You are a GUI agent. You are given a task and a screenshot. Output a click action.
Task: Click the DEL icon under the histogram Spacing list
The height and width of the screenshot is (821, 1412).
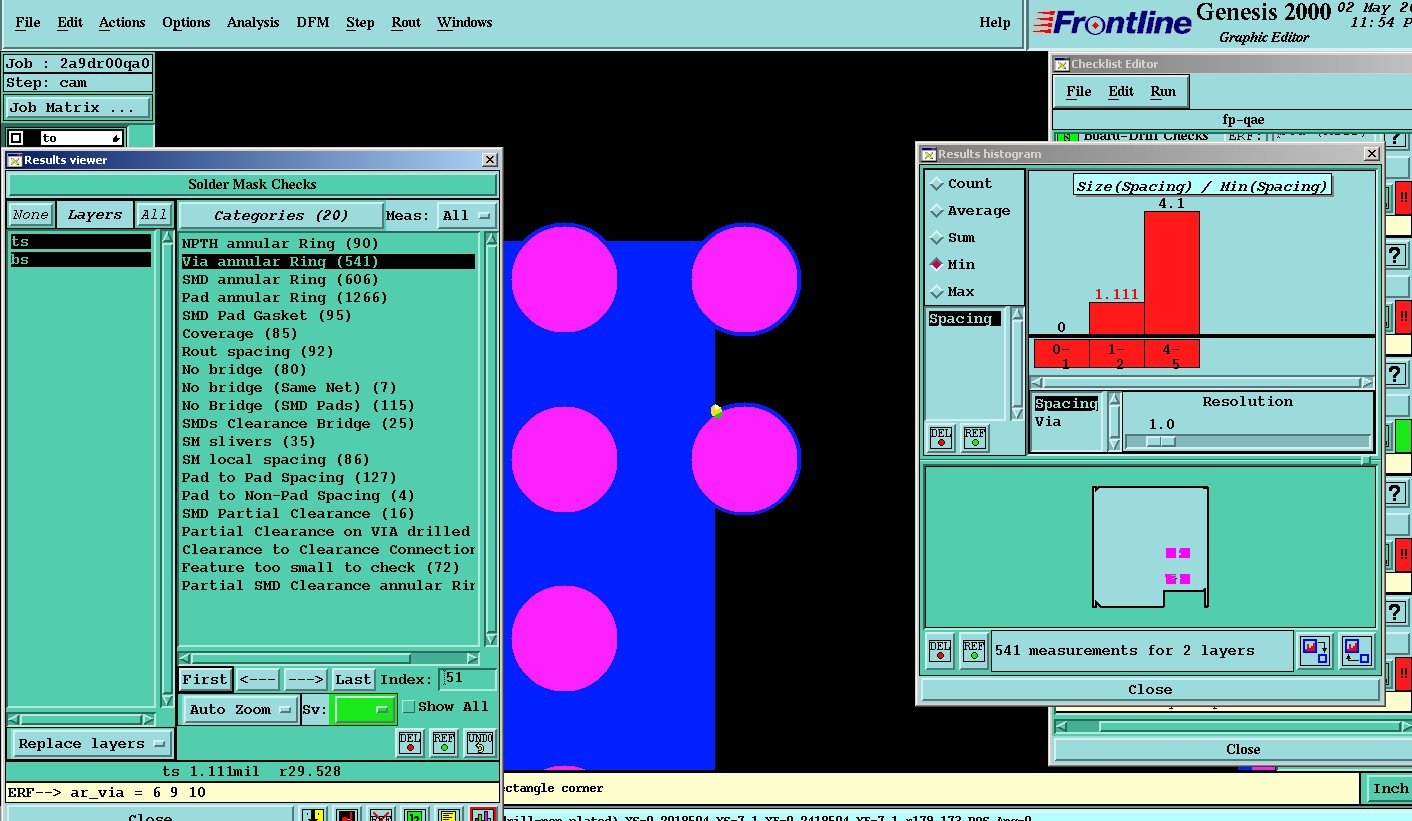coord(941,438)
